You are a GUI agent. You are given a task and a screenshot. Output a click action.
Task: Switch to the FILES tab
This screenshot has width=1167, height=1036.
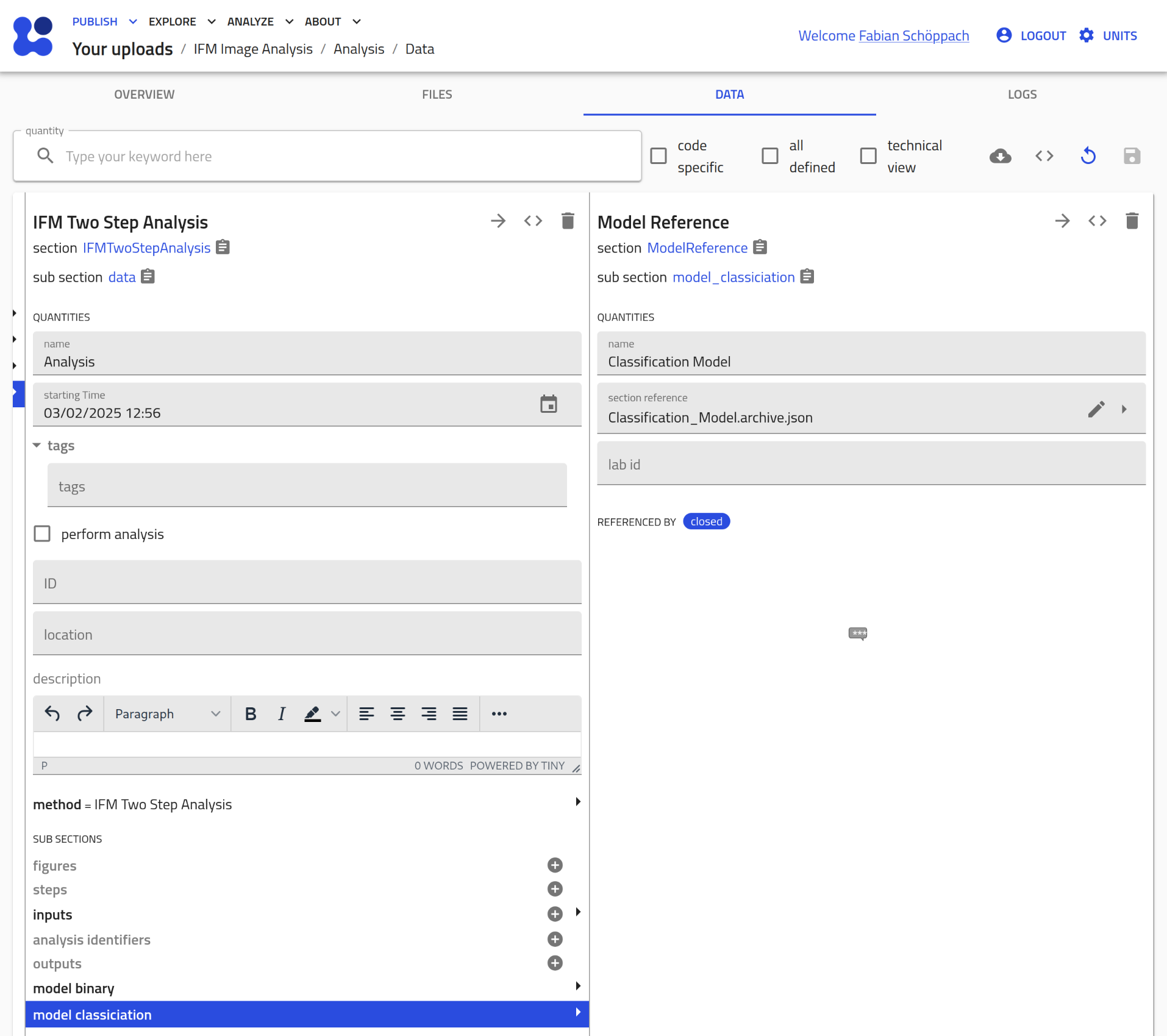click(437, 95)
